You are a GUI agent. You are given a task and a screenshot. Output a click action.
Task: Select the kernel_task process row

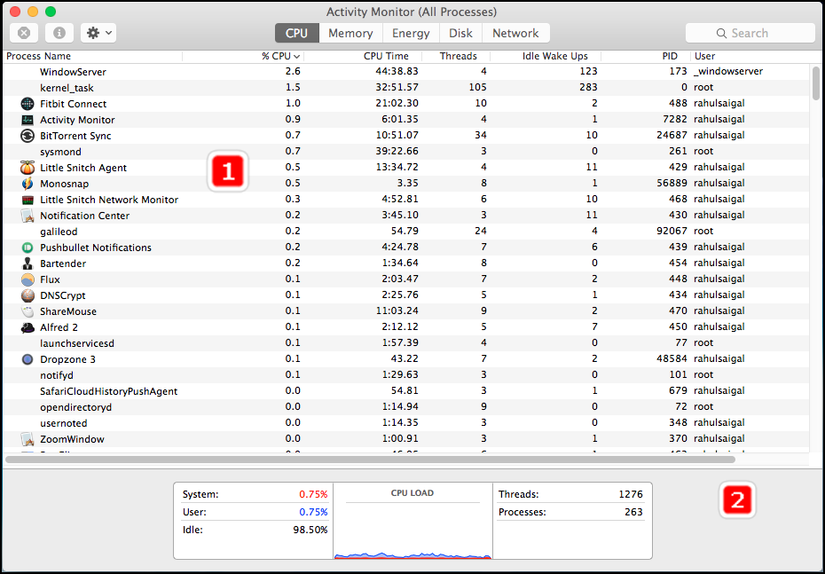406,87
